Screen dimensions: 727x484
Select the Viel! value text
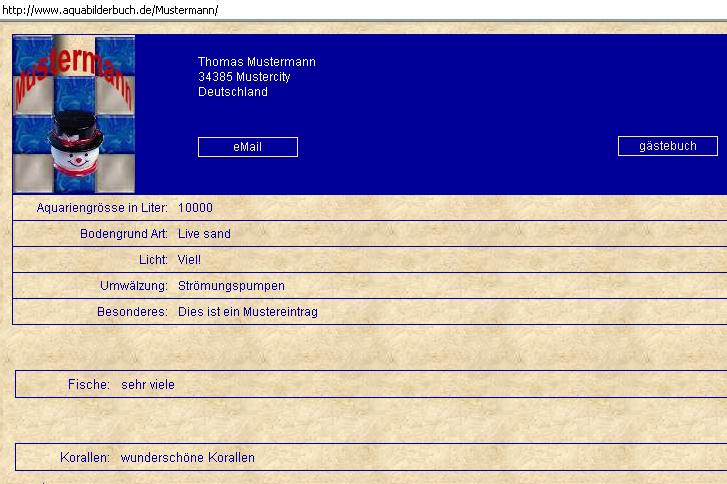point(189,260)
